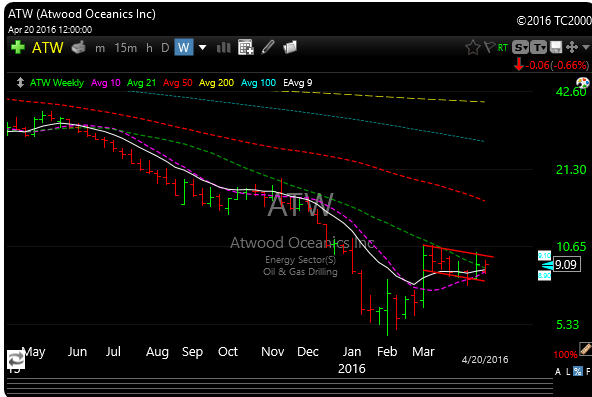Click the flag icon to flag ATW
The image size is (592, 397).
tap(489, 47)
